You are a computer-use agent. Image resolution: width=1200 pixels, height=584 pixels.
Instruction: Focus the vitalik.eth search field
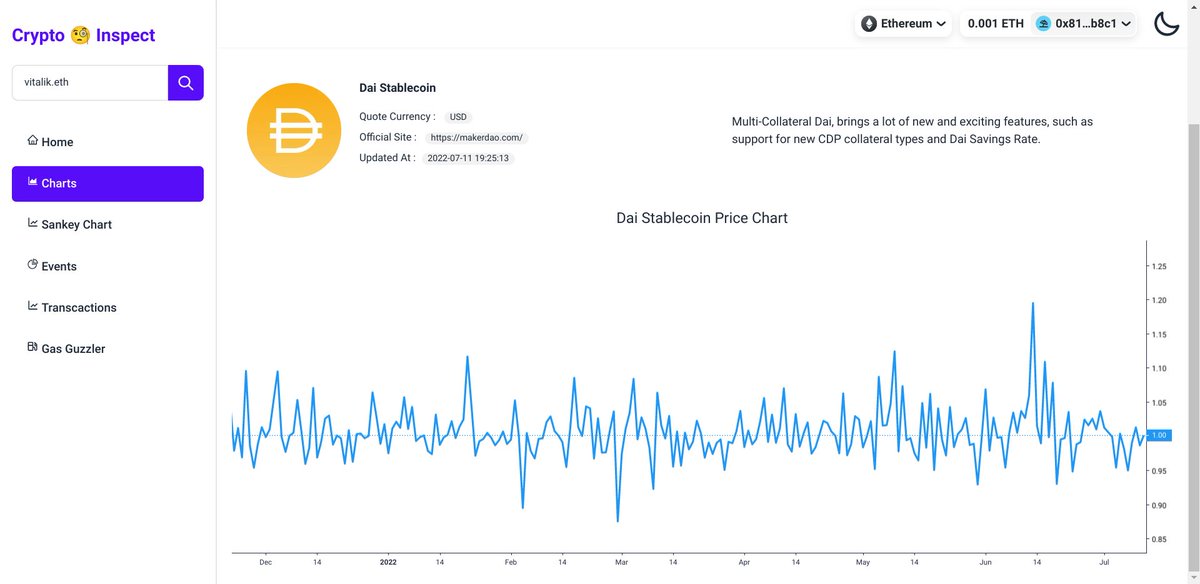[x=90, y=83]
